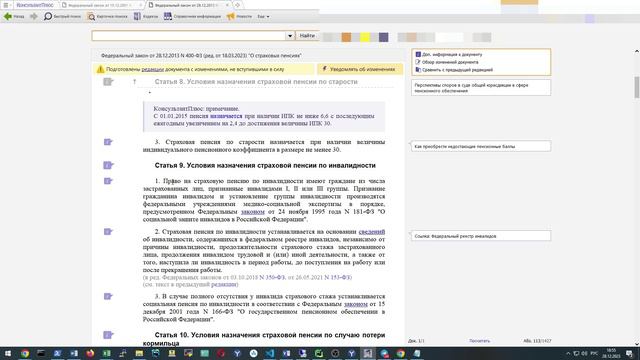
Task: Close the first Федеральный закон tab
Action: (x=141, y=5)
